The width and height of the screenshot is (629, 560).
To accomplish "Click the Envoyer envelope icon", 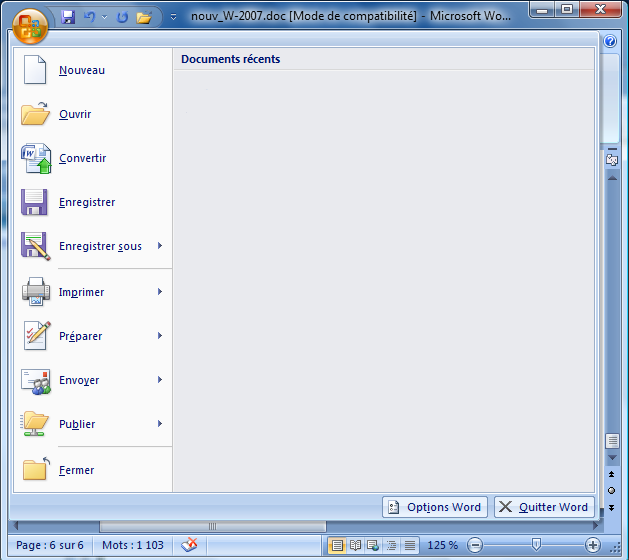I will point(36,381).
